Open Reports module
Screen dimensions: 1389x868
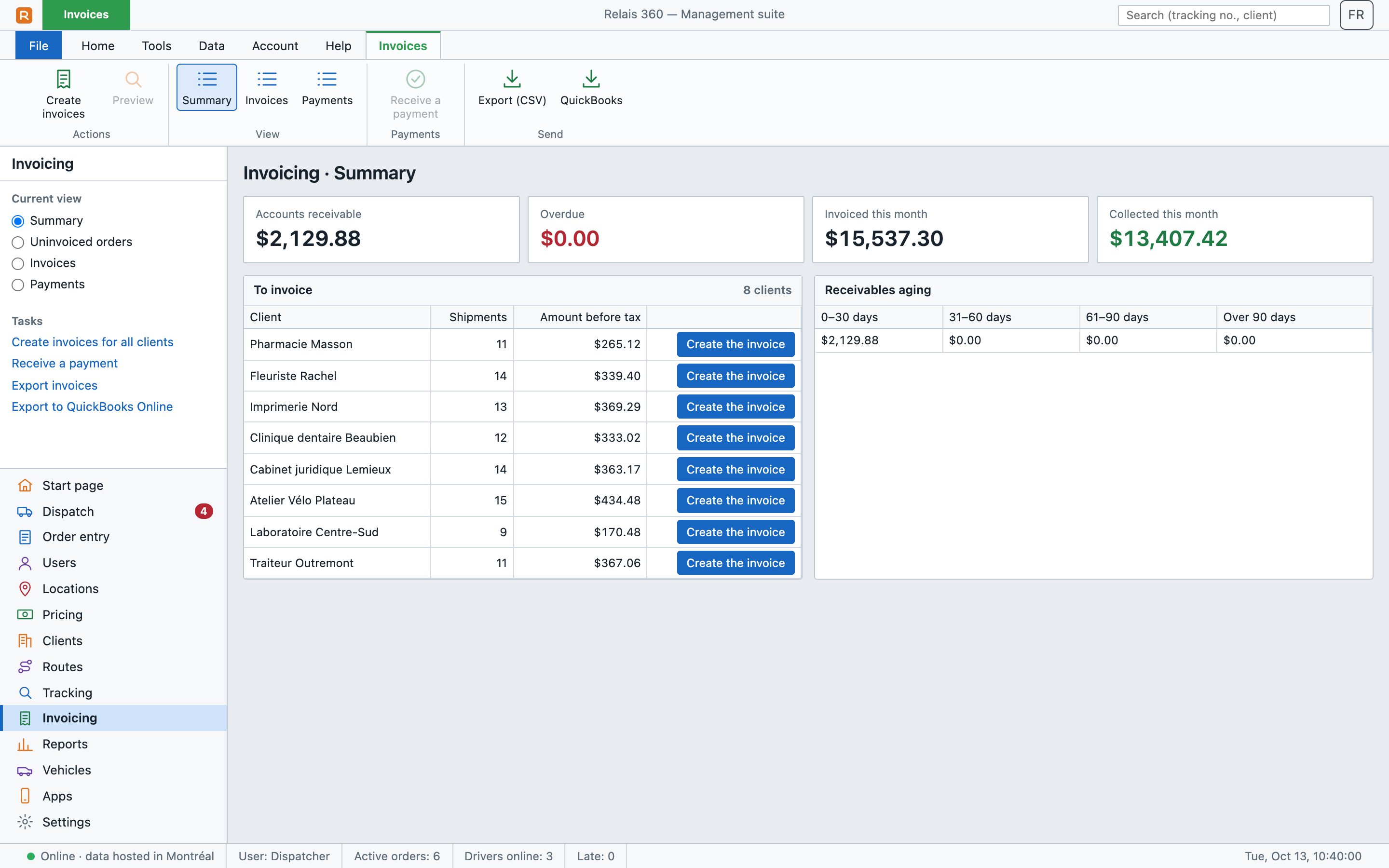tap(114, 744)
